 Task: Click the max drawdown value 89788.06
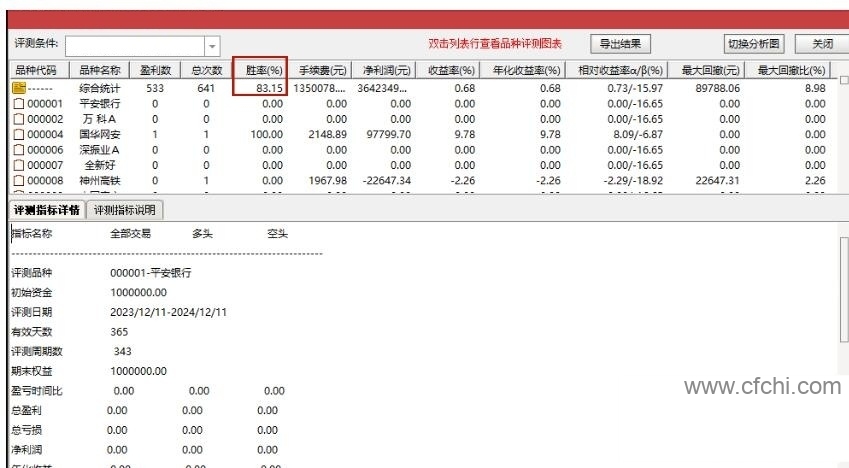[x=717, y=88]
